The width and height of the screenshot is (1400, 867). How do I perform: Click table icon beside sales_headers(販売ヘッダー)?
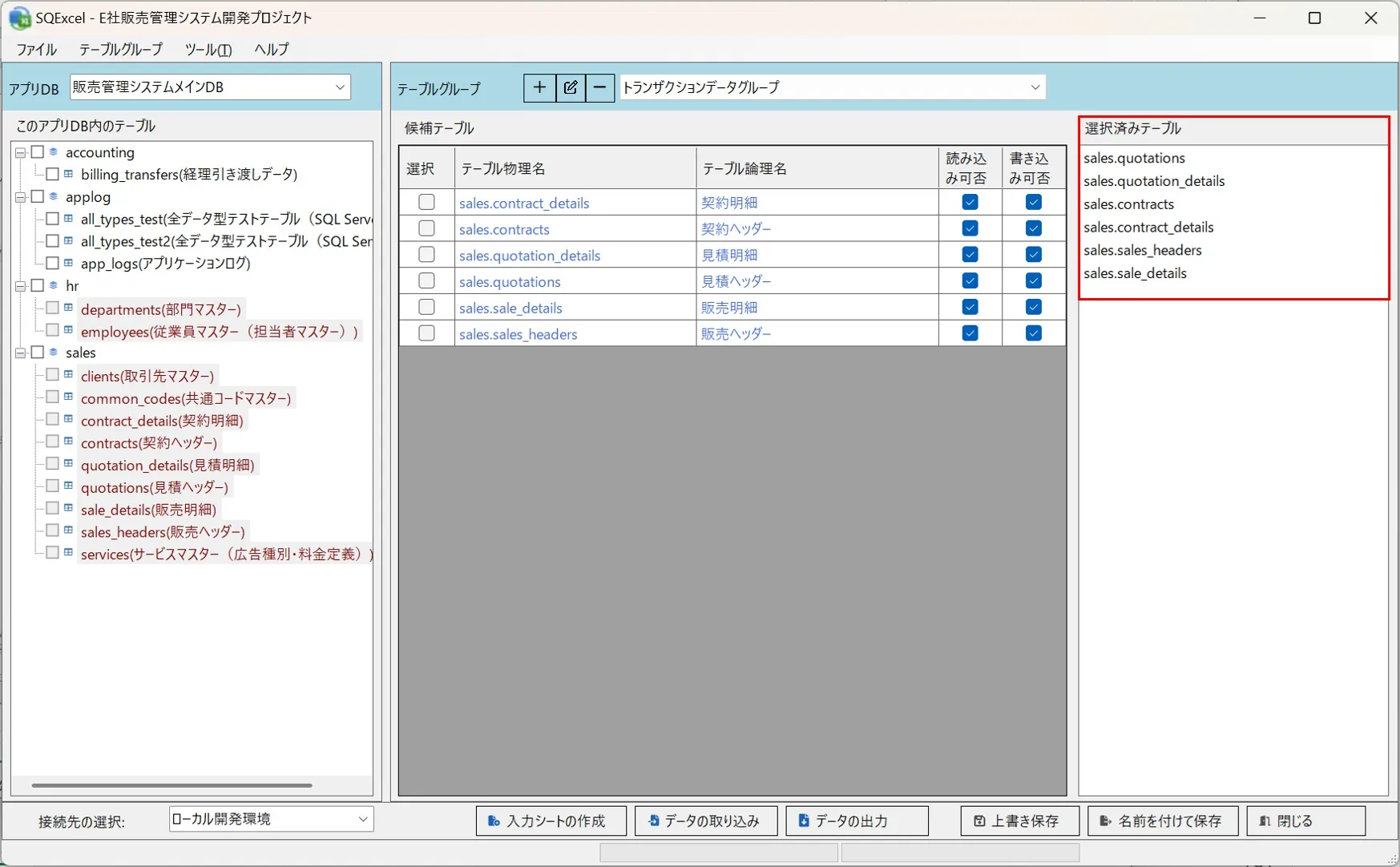(x=69, y=530)
